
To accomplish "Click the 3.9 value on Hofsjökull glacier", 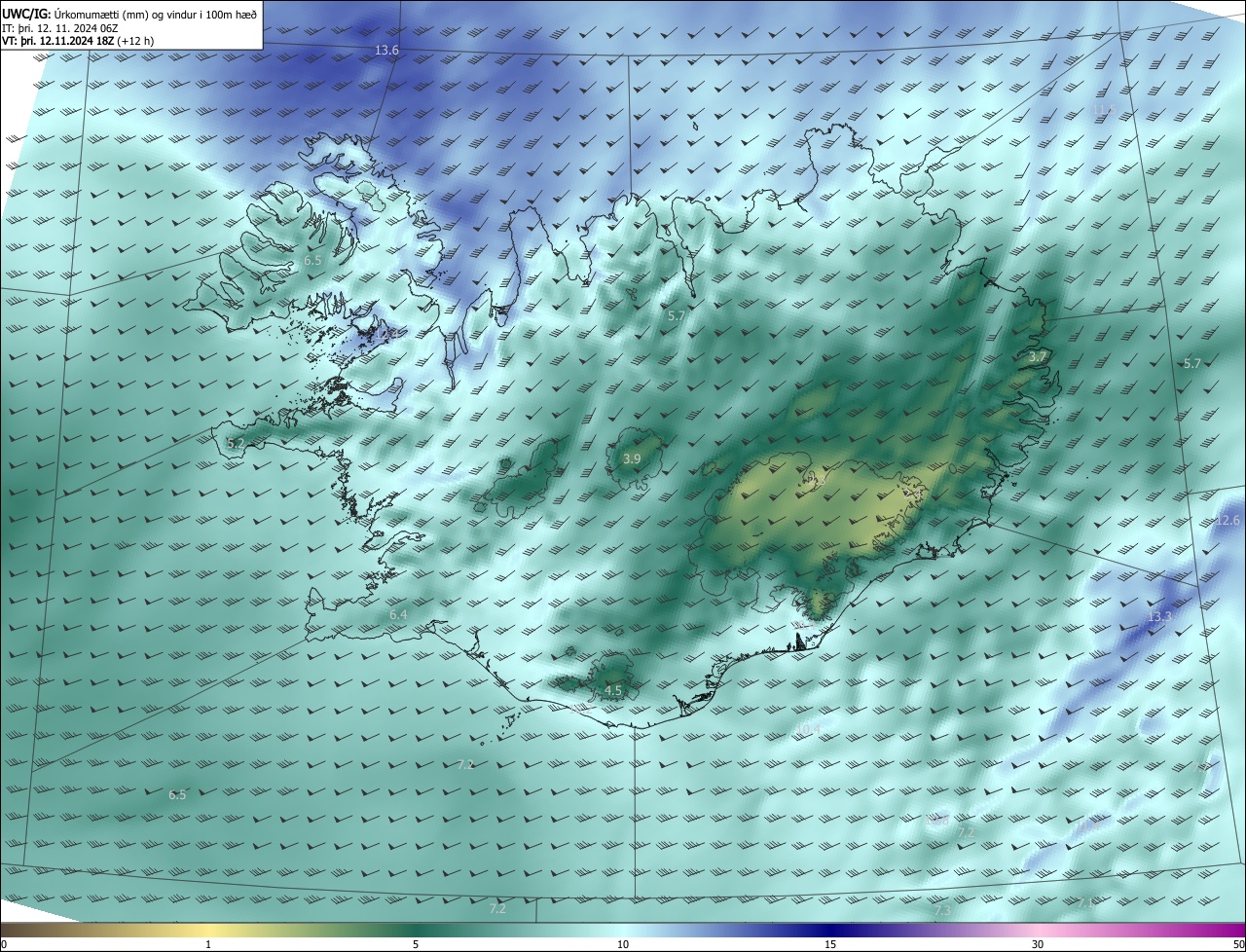I will [632, 458].
